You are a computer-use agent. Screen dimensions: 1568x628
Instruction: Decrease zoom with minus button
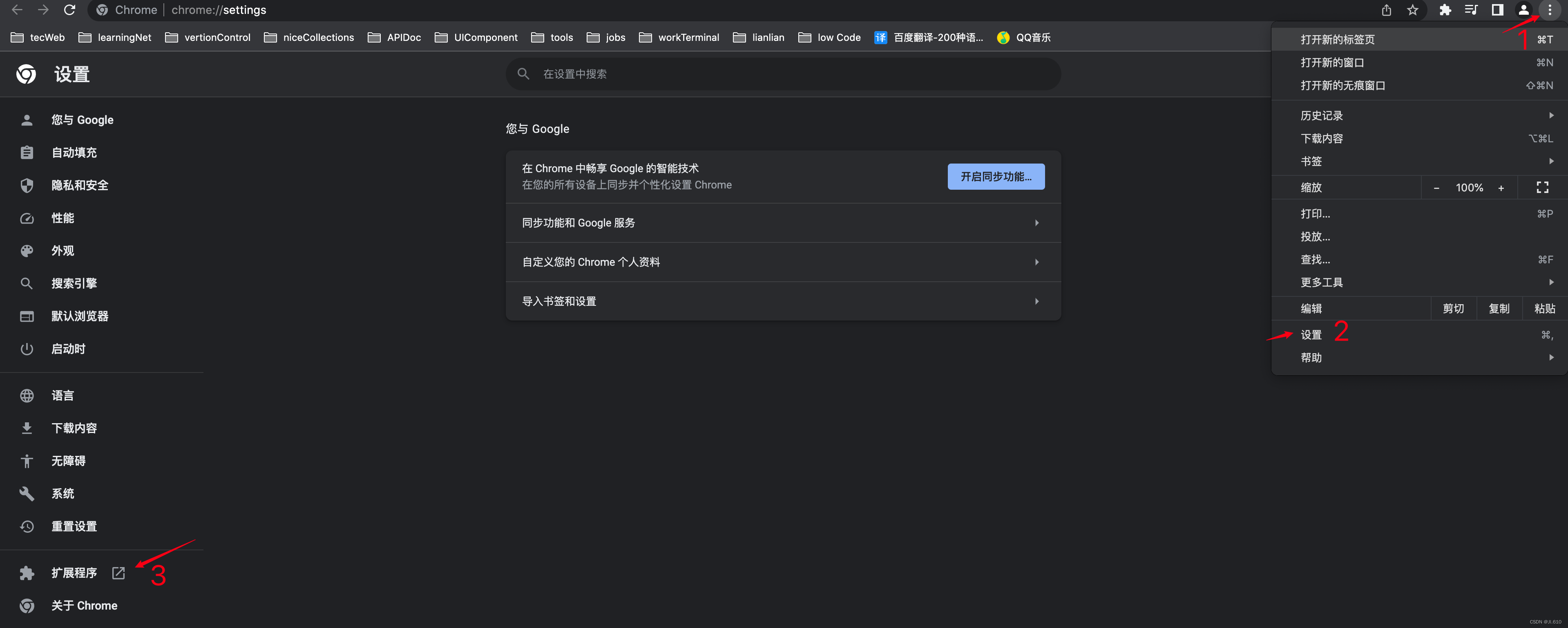(x=1436, y=188)
